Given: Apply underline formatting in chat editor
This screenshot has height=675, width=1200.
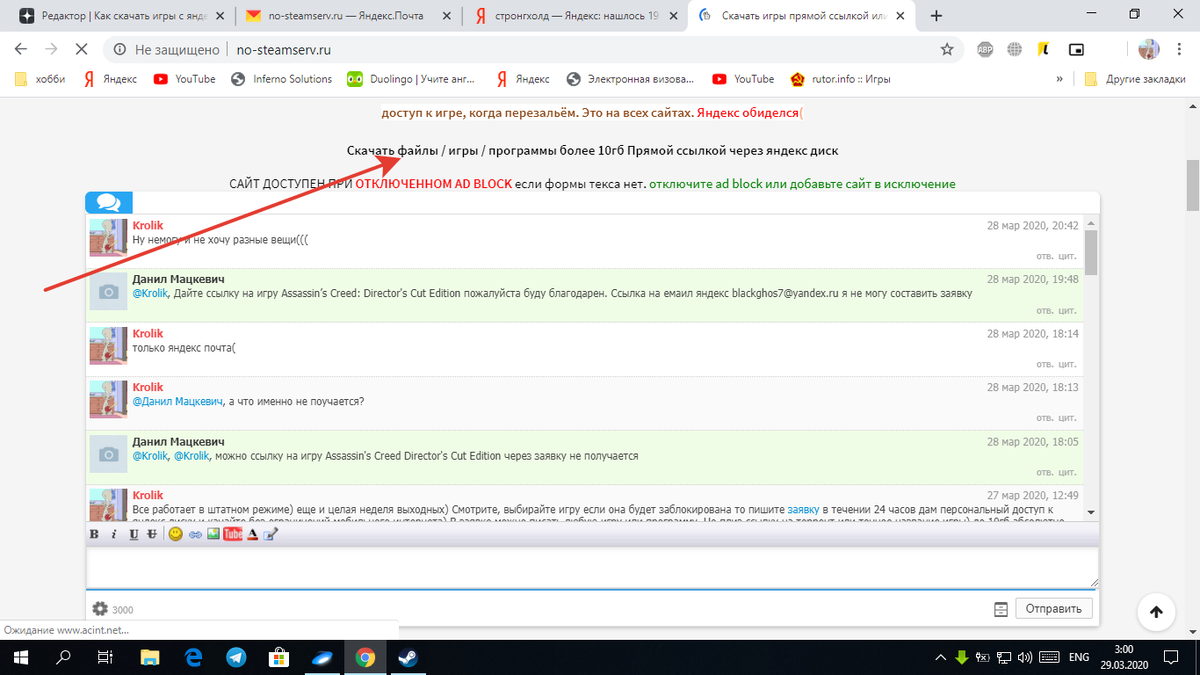Looking at the screenshot, I should tap(133, 535).
